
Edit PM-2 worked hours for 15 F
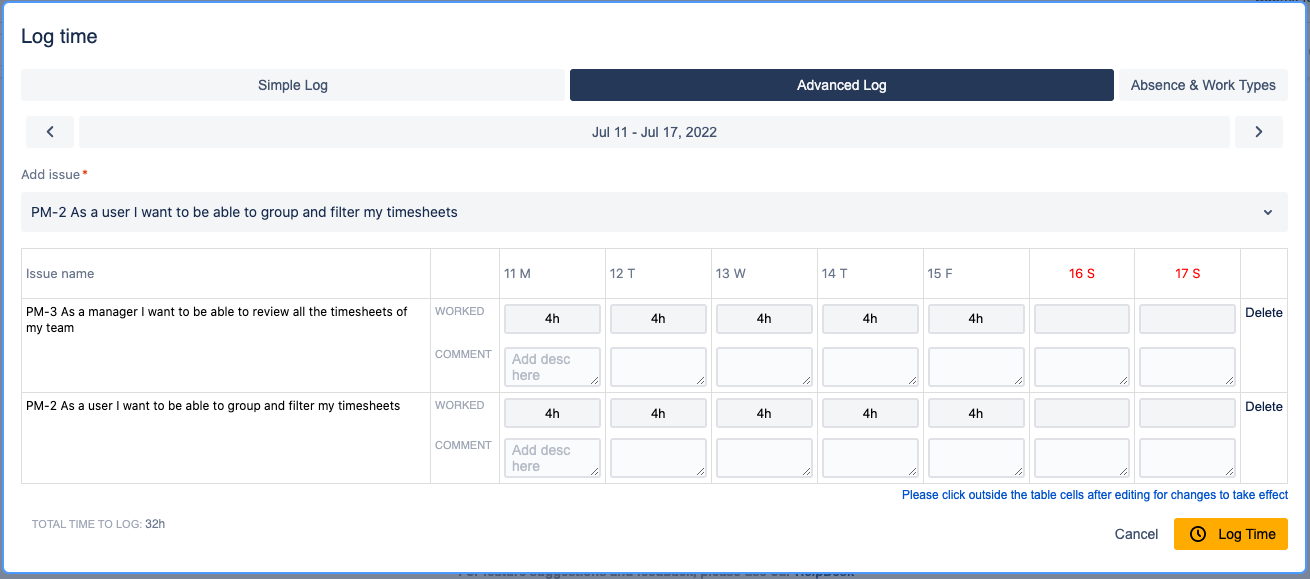coord(976,413)
